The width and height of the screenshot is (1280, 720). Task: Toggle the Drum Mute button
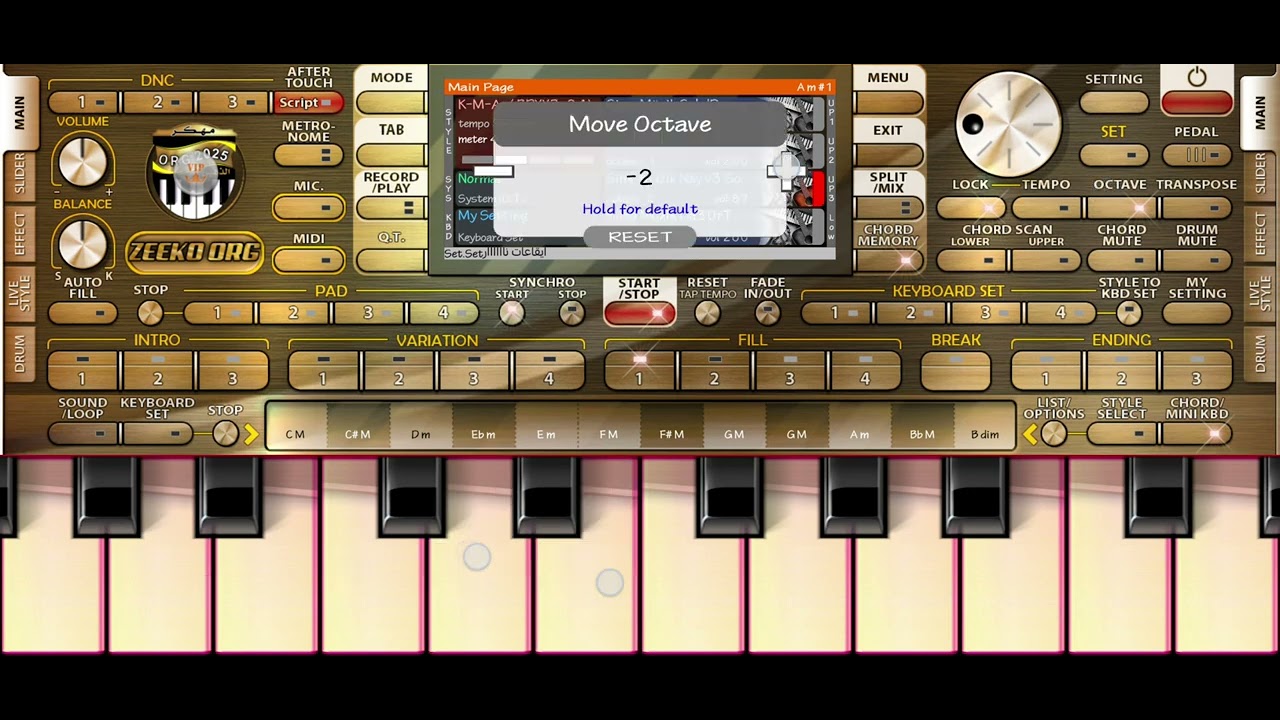click(x=1196, y=261)
